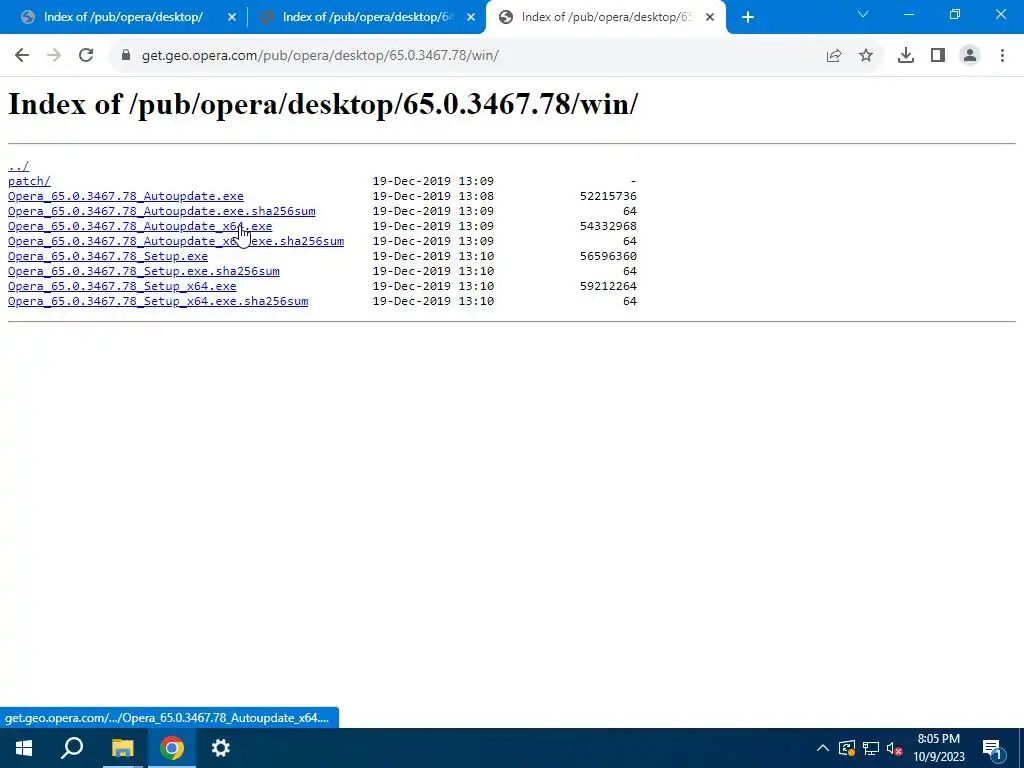Image resolution: width=1024 pixels, height=768 pixels.
Task: Click file size 56596360
Action: click(x=608, y=256)
